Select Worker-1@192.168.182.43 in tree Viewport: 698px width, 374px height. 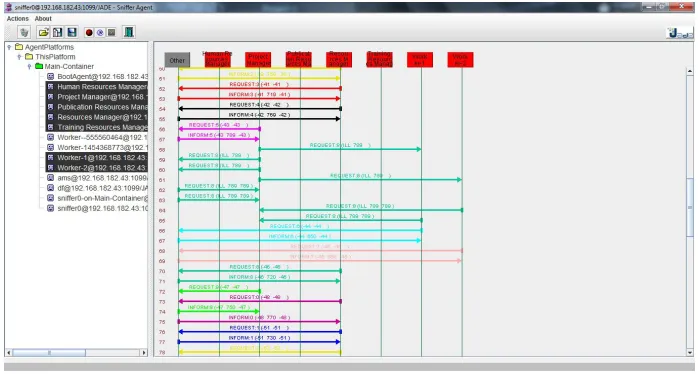click(x=97, y=158)
